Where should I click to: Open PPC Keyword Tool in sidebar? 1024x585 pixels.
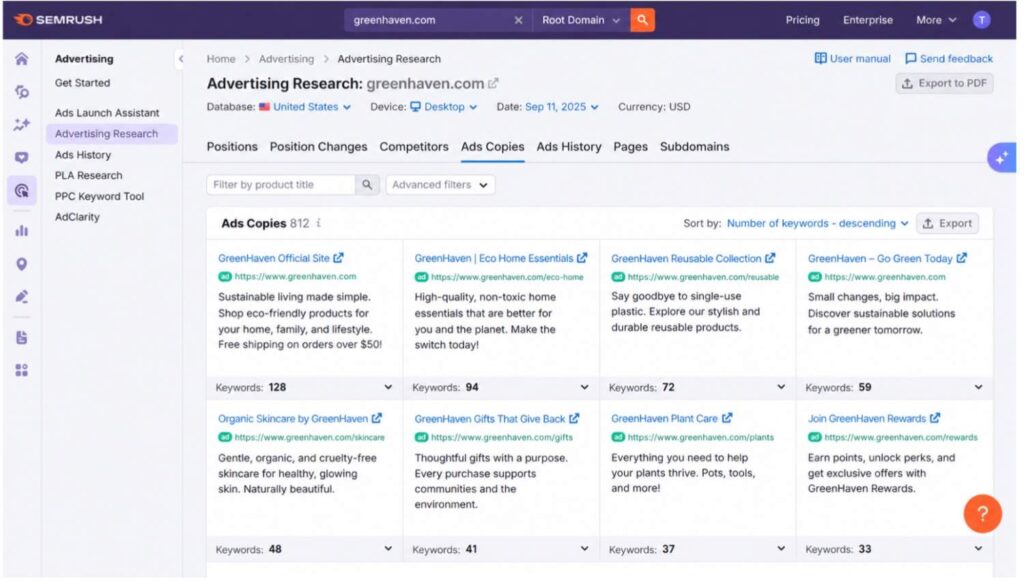99,197
